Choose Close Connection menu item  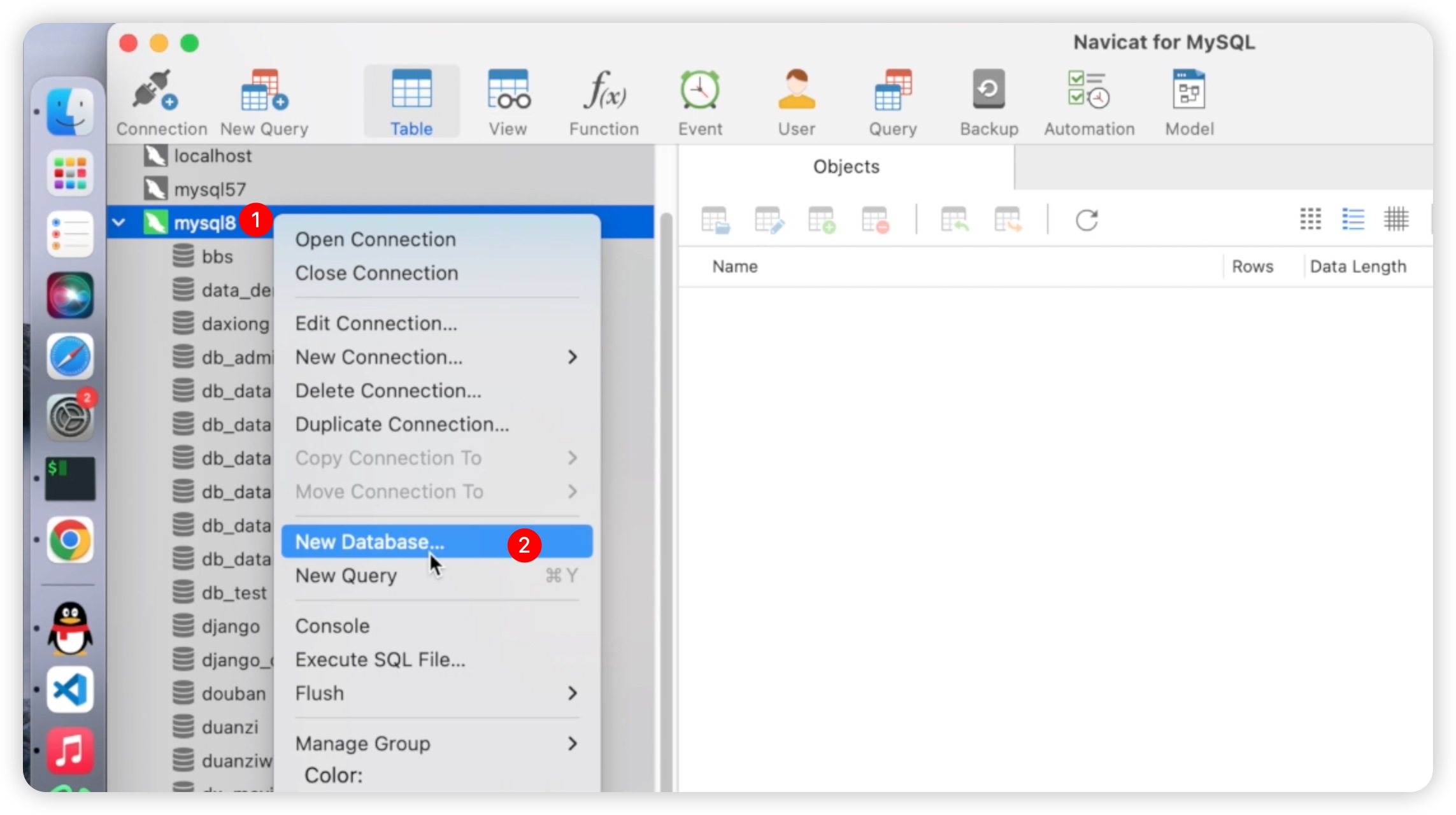click(x=437, y=273)
